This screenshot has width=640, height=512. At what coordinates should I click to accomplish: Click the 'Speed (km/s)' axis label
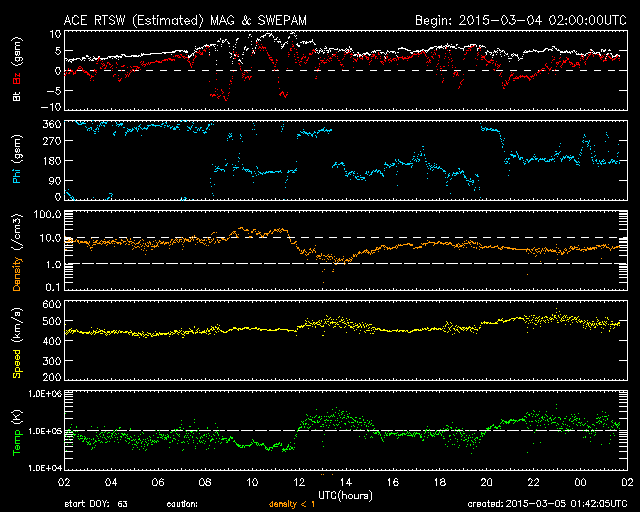tap(17, 343)
